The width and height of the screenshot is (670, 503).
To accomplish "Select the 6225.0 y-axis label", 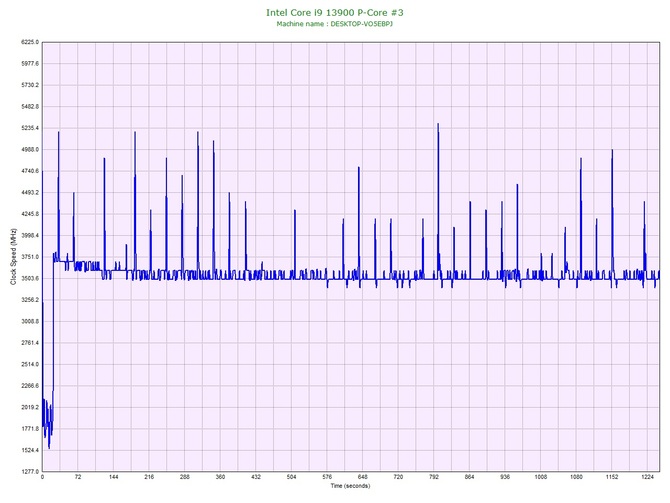I will click(30, 42).
